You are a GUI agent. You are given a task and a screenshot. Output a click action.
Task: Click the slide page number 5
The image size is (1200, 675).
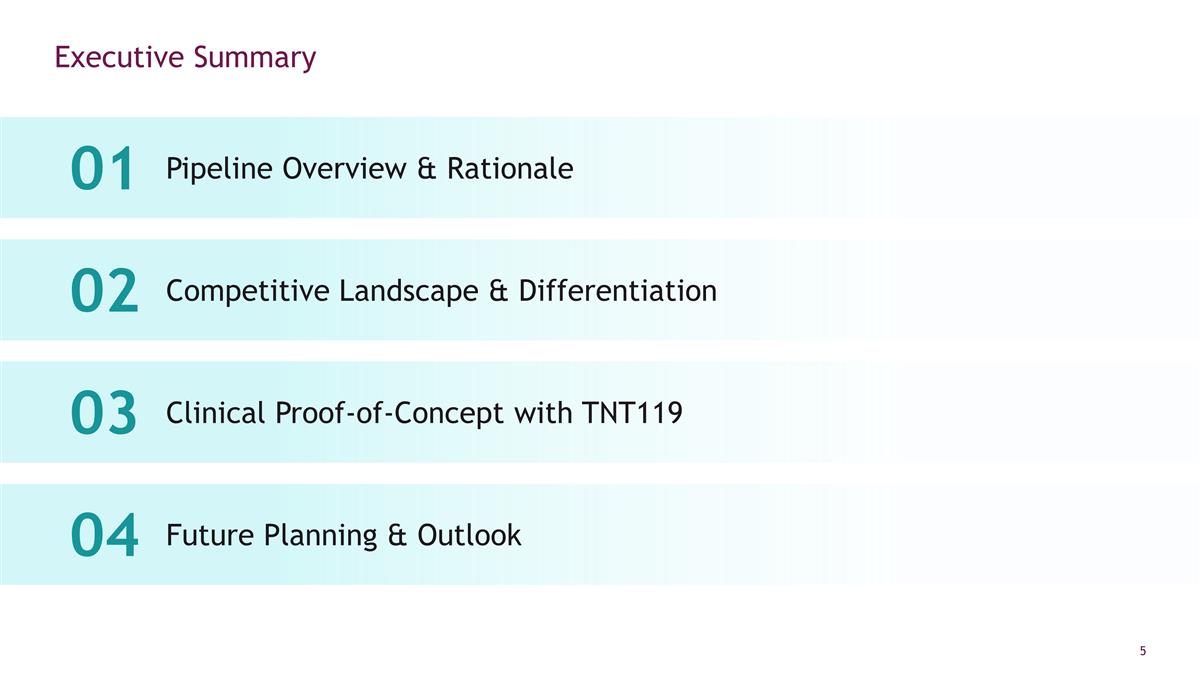click(x=1142, y=651)
